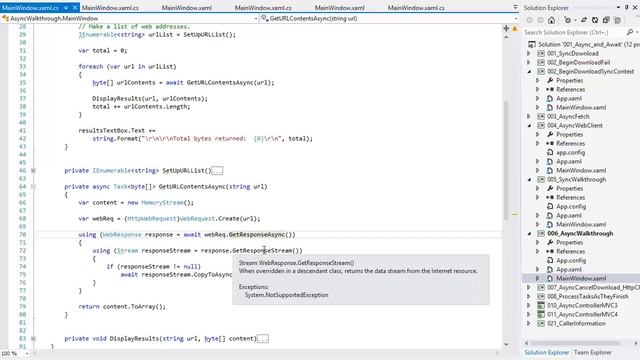Click App.xaml icon under 002_BeginDownloadSyncContext
The width and height of the screenshot is (640, 360).
(550, 98)
